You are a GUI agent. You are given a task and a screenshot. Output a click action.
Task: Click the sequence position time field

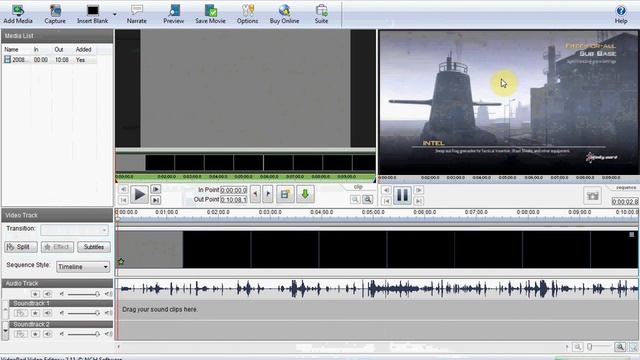coord(624,202)
